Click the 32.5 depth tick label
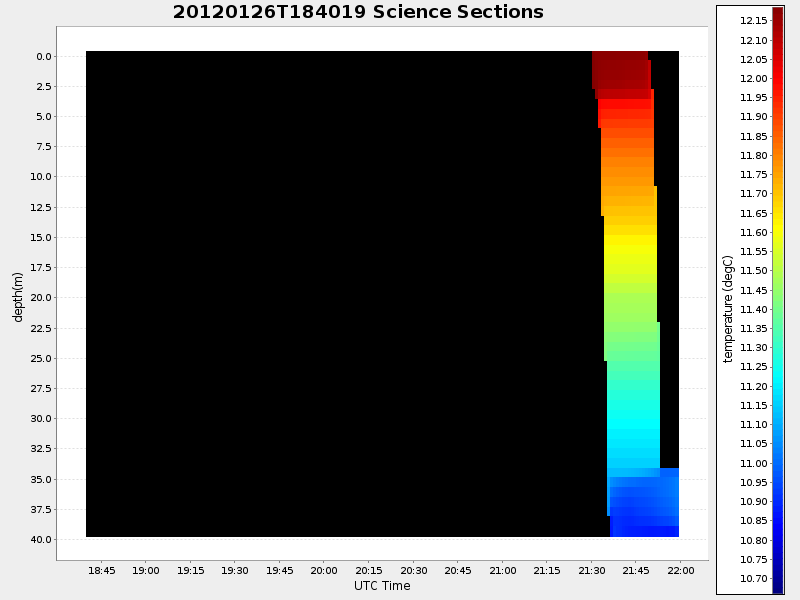Image resolution: width=800 pixels, height=600 pixels. (41, 449)
